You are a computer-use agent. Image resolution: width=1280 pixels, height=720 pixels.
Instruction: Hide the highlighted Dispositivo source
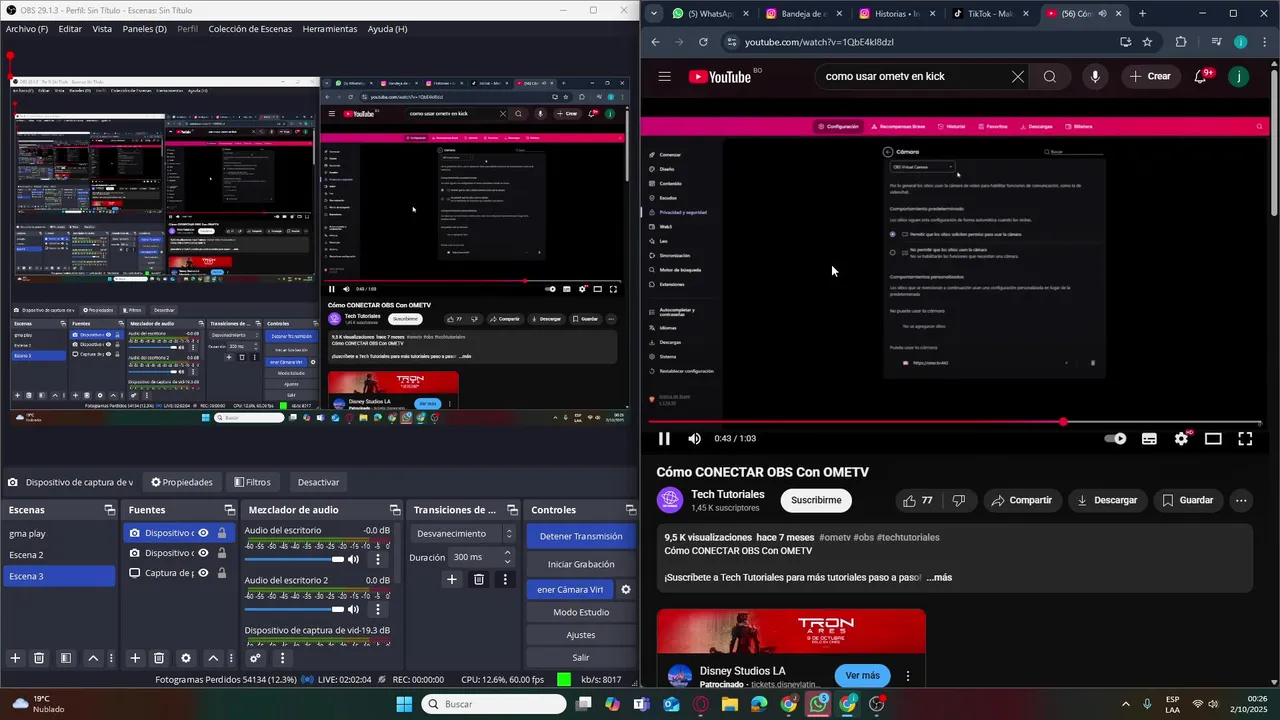[203, 533]
